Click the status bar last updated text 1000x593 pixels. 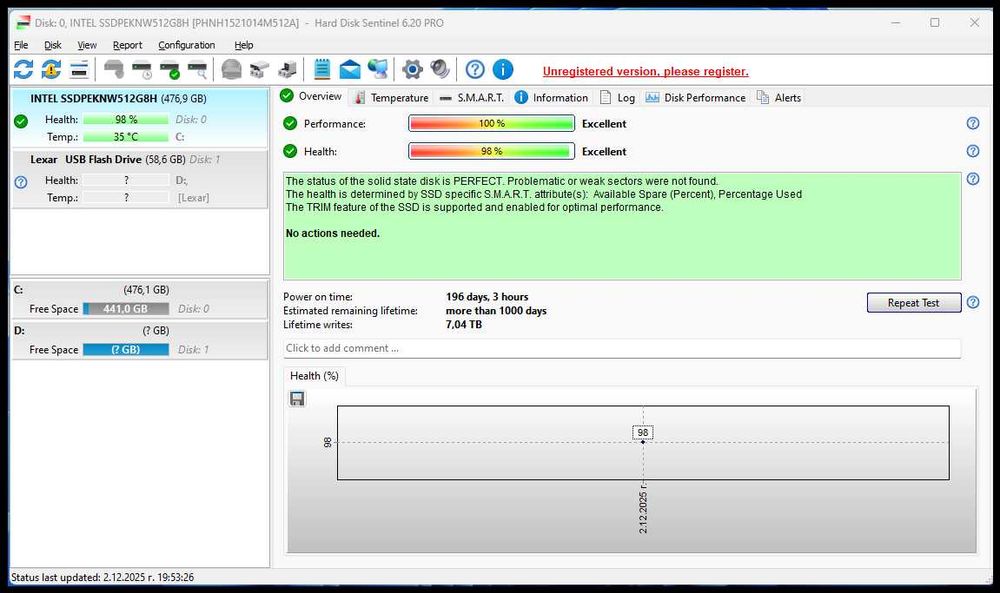pos(103,577)
